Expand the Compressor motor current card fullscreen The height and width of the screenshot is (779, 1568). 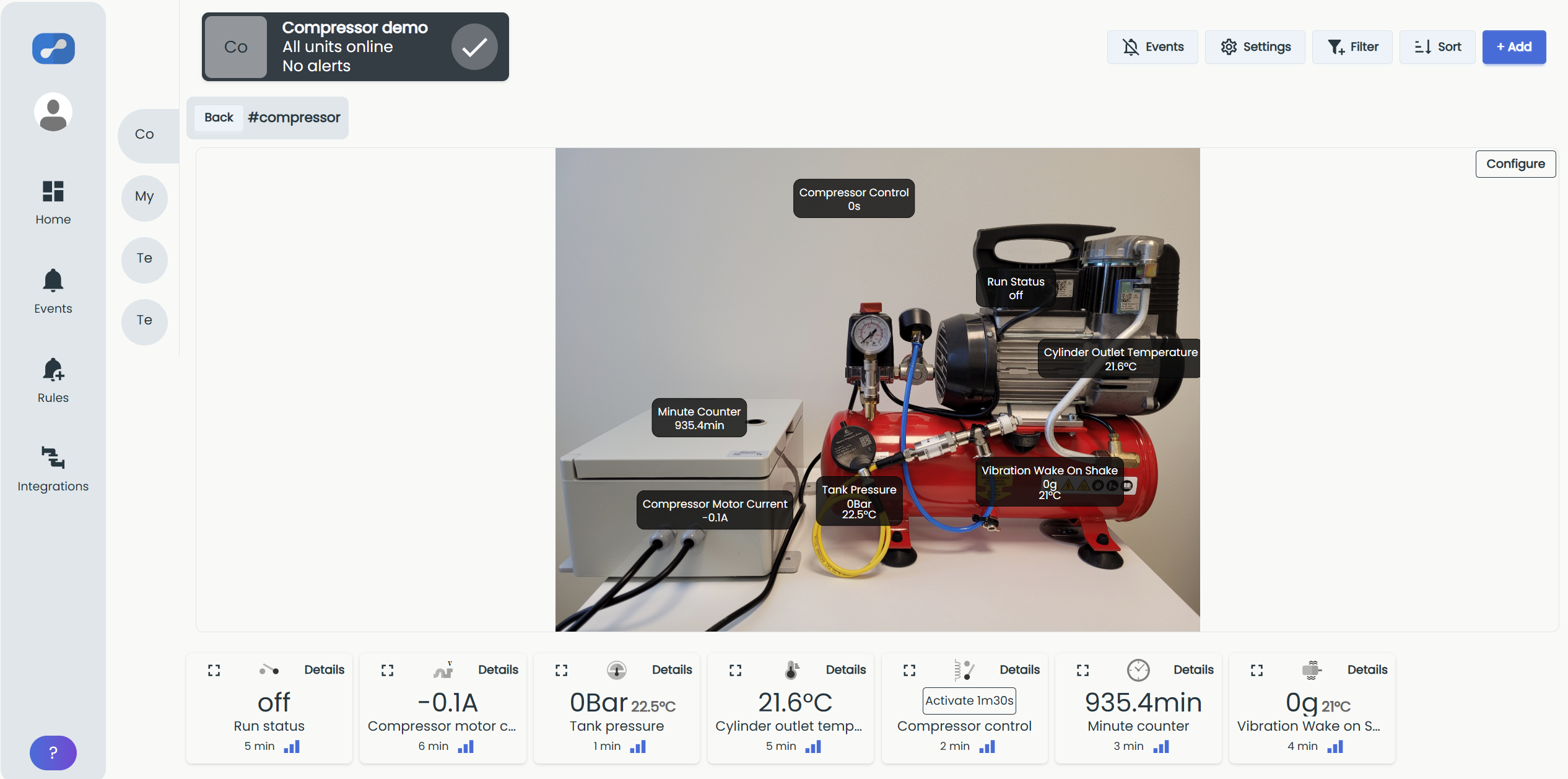388,670
